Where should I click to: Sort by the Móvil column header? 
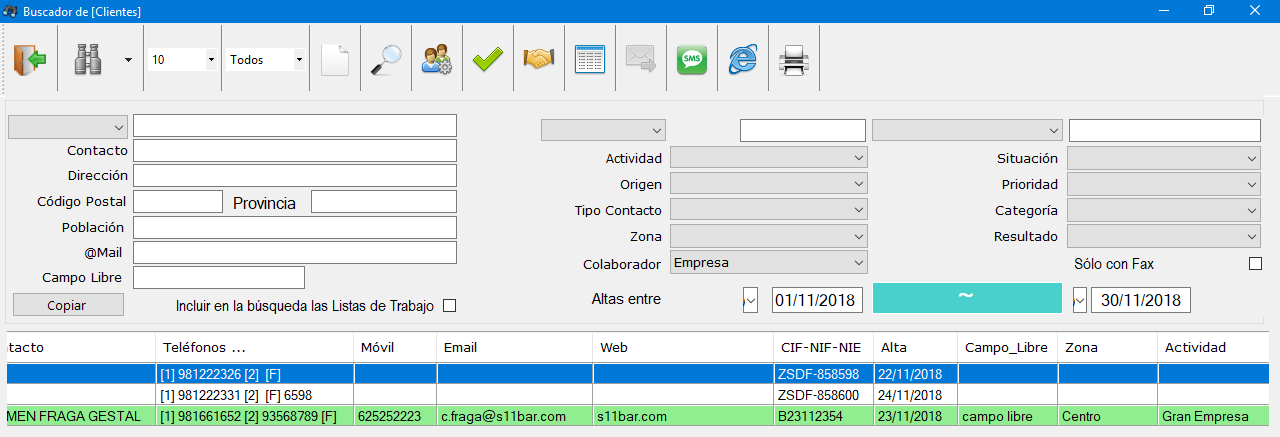(395, 347)
